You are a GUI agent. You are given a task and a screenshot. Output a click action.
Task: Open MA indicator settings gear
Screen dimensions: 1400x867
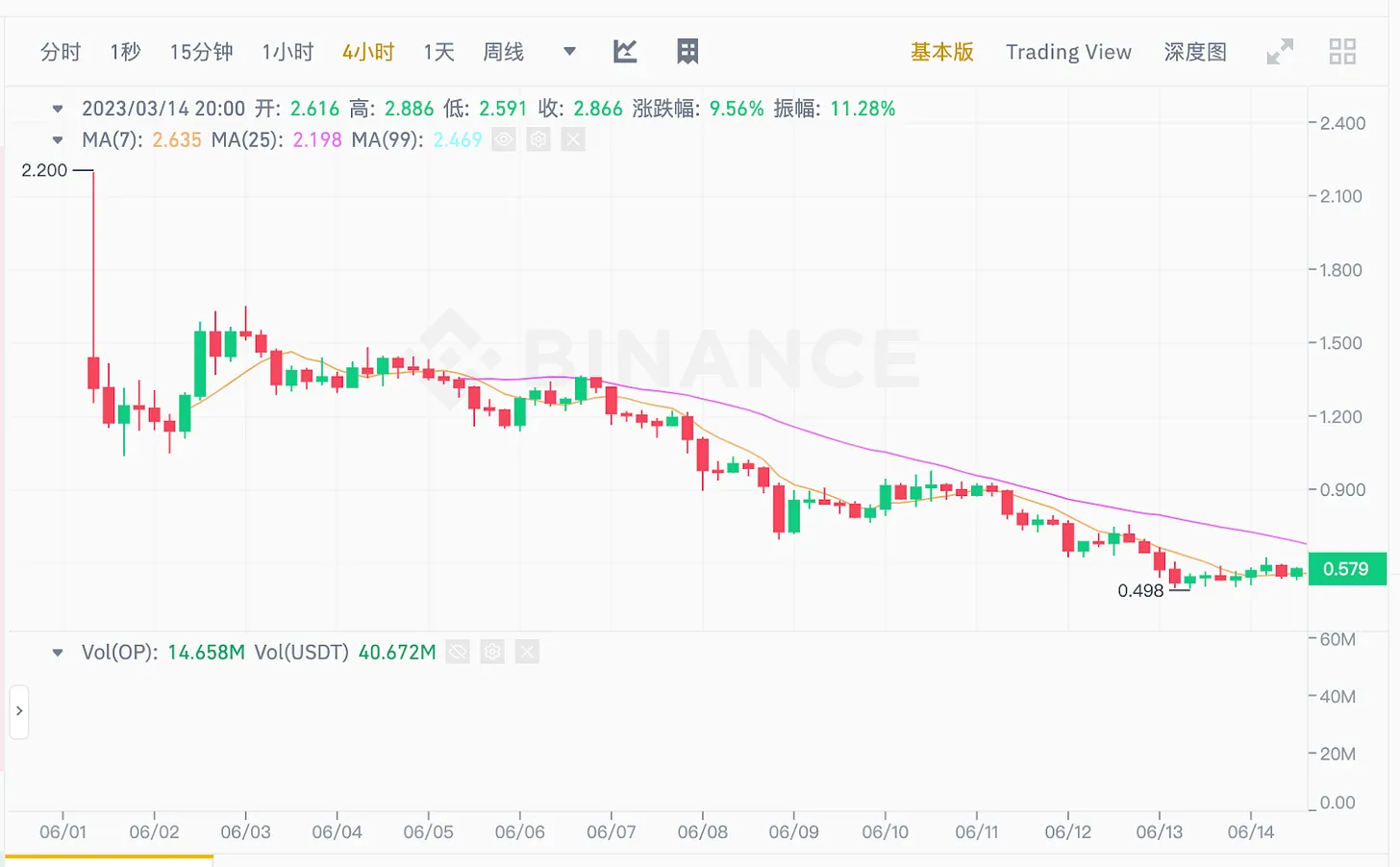538,140
